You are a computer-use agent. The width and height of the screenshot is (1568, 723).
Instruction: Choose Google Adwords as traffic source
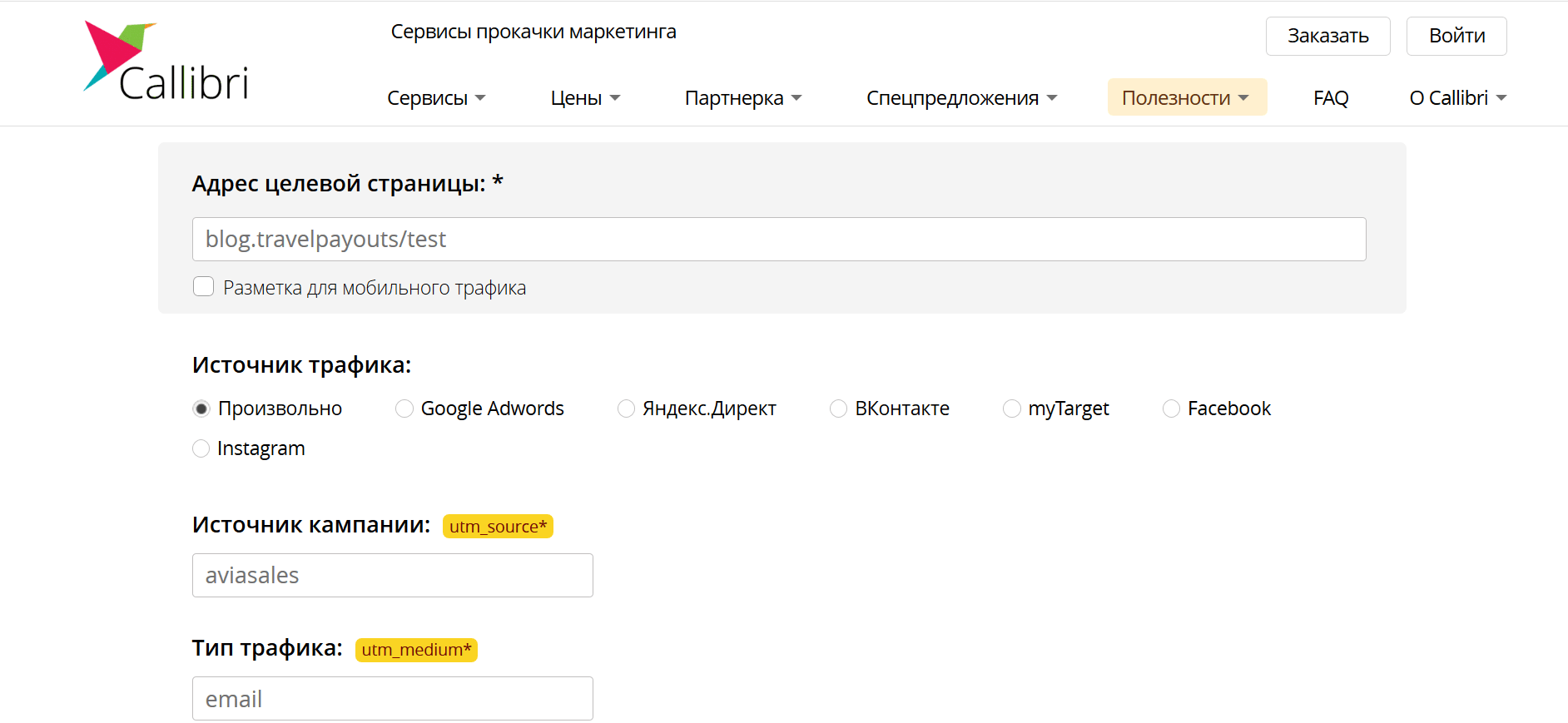(404, 409)
